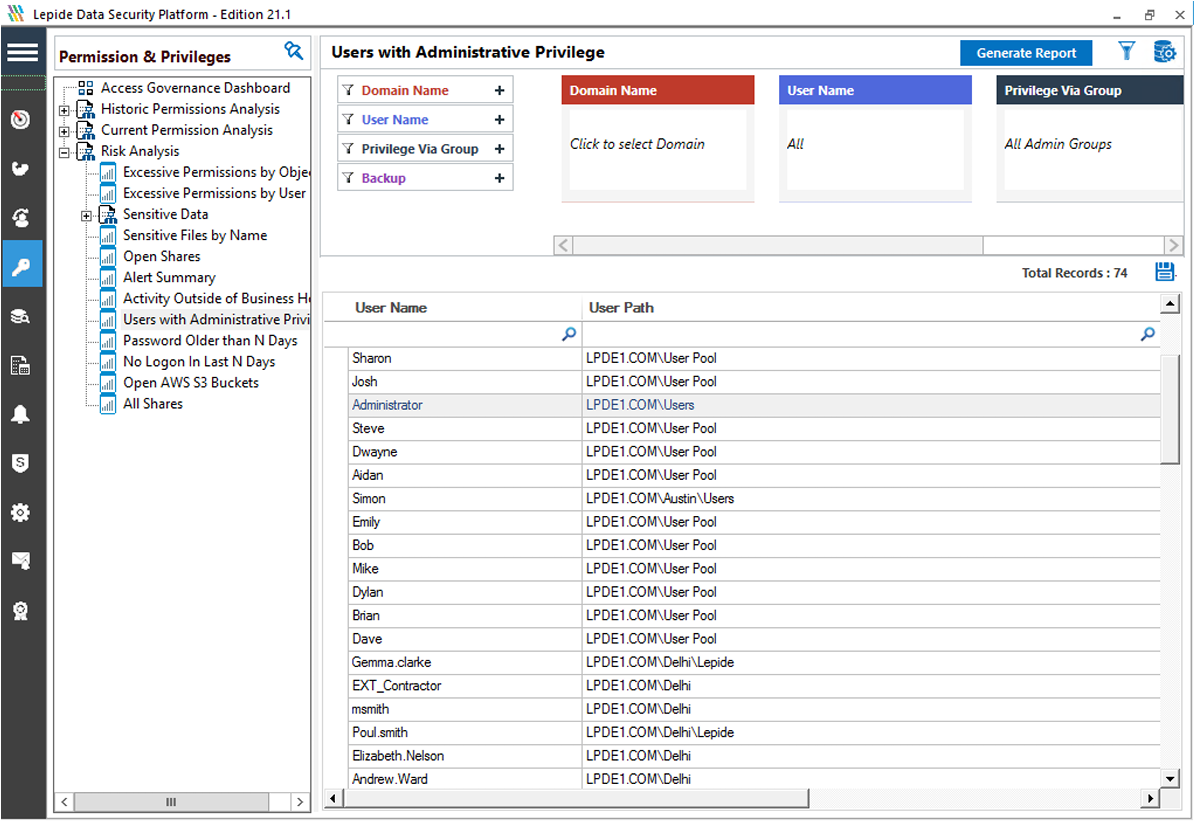Click the settings gear in sidebar

point(21,513)
